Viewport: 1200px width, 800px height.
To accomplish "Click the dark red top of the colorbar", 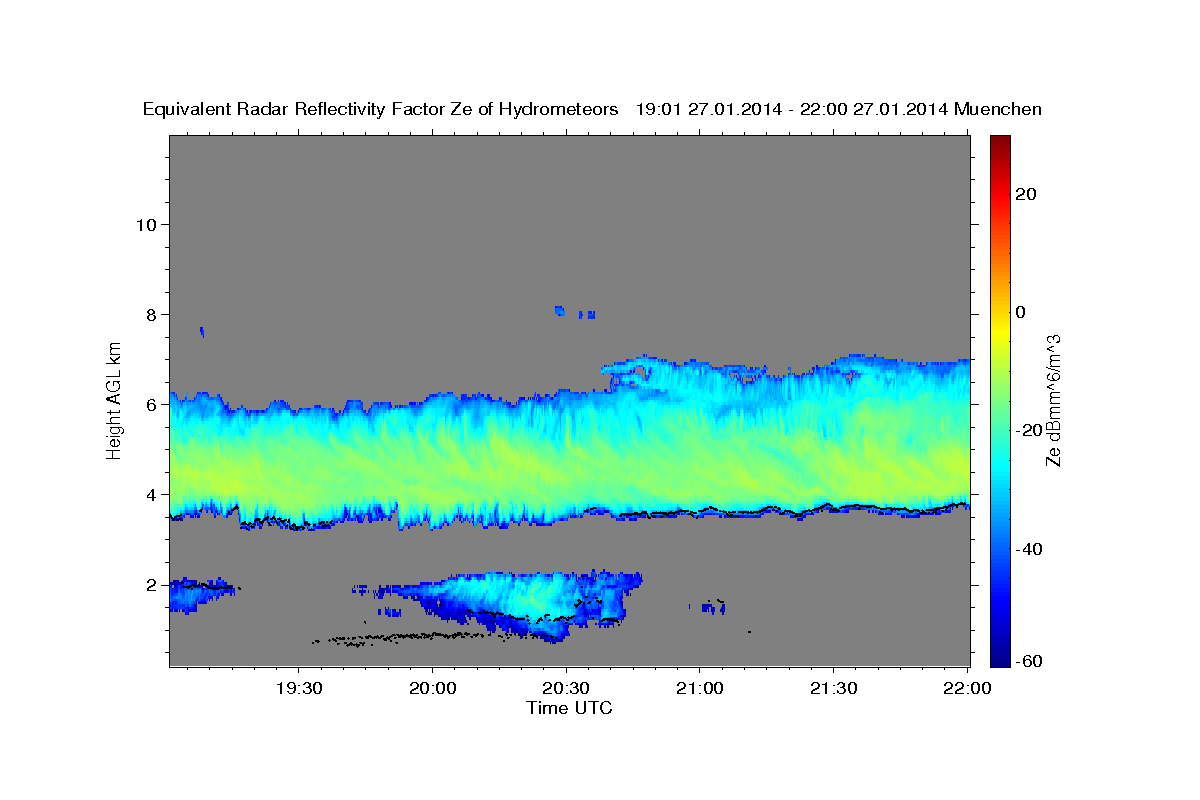I will coord(999,142).
